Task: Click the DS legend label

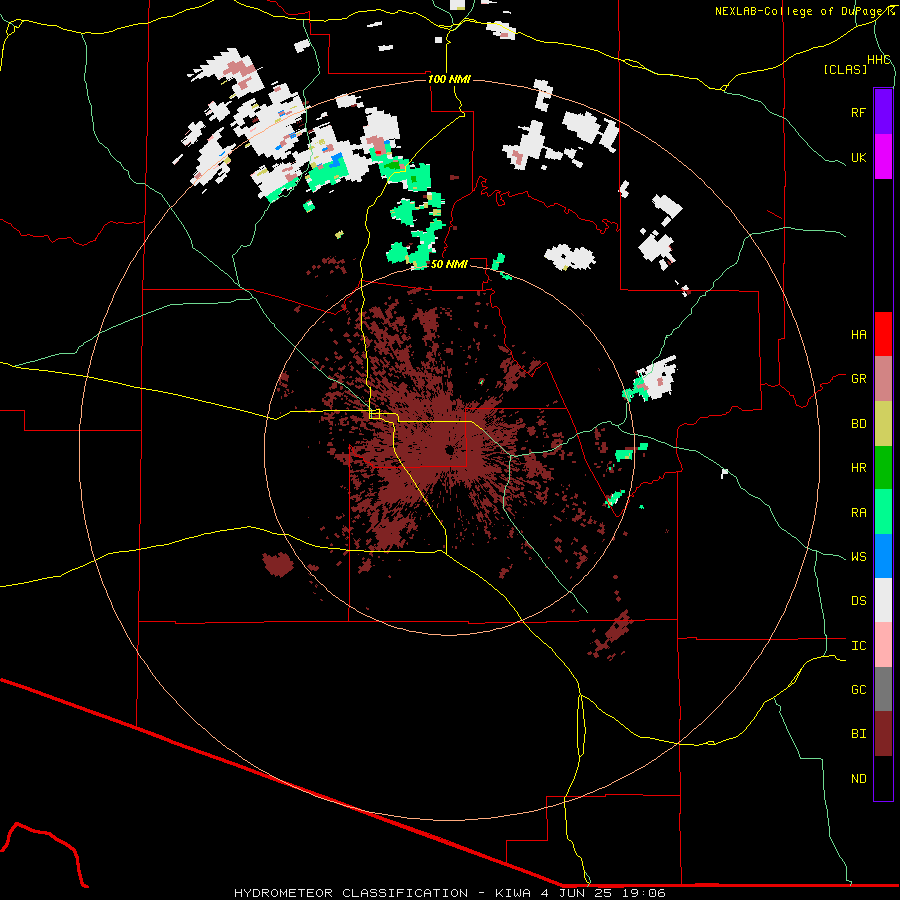Action: [858, 601]
